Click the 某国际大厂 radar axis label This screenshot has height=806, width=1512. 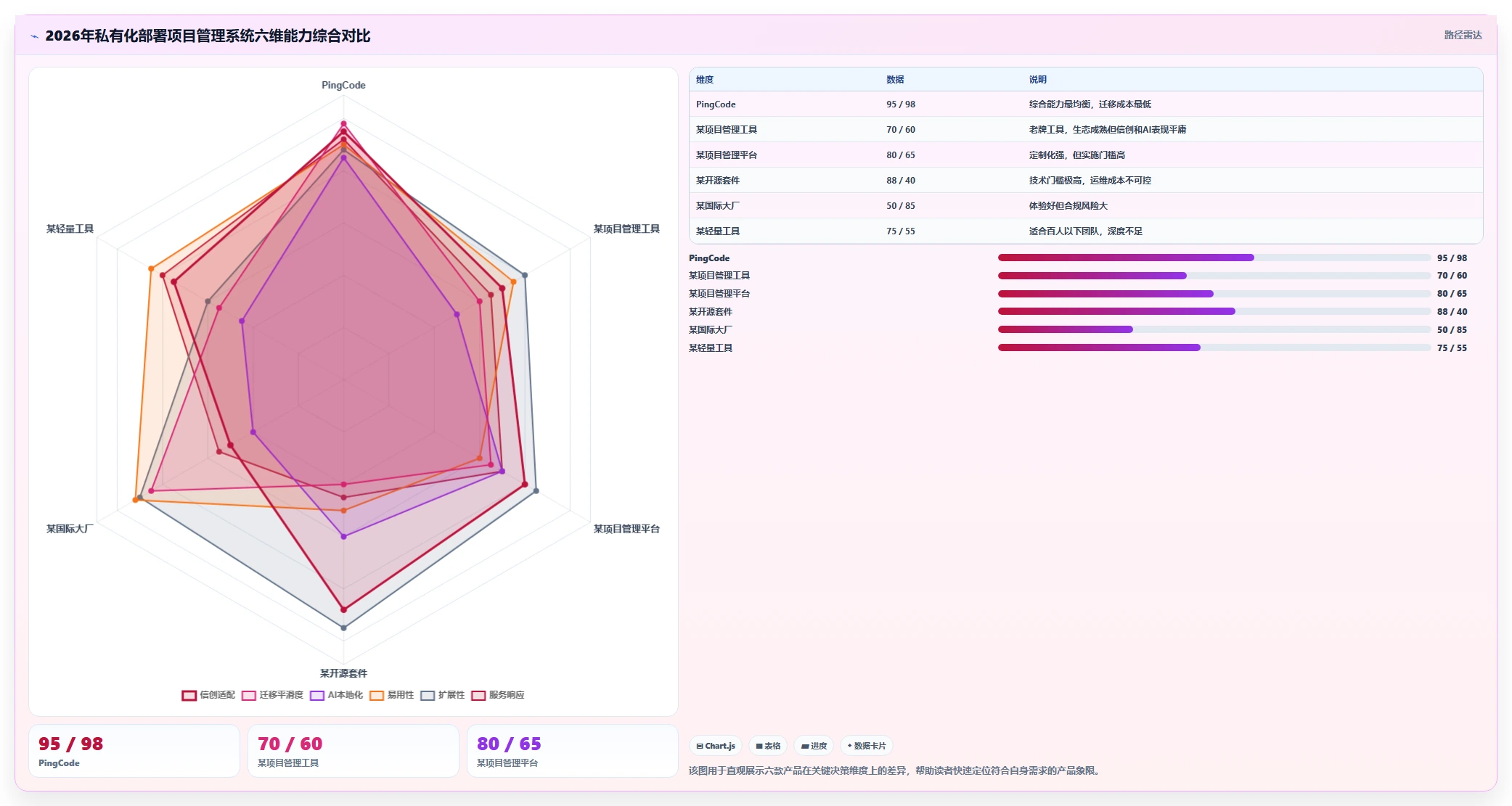pos(70,529)
